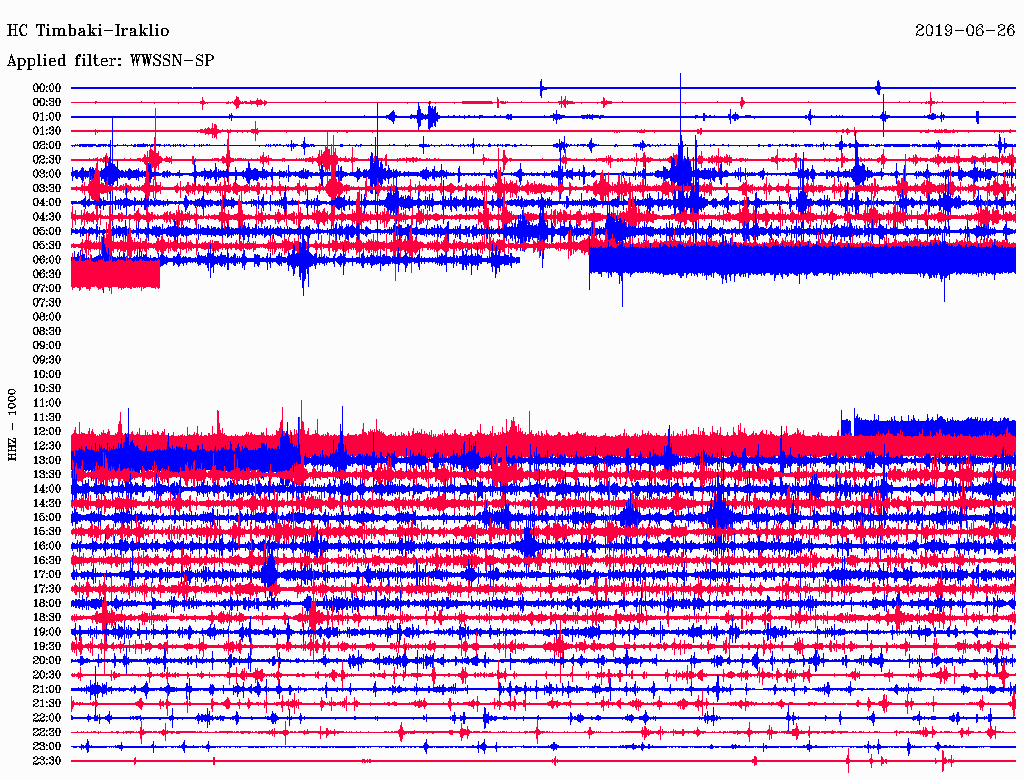This screenshot has width=1024, height=780.
Task: Click the station title "HC Timbaki-Iraklio"
Action: tap(88, 31)
